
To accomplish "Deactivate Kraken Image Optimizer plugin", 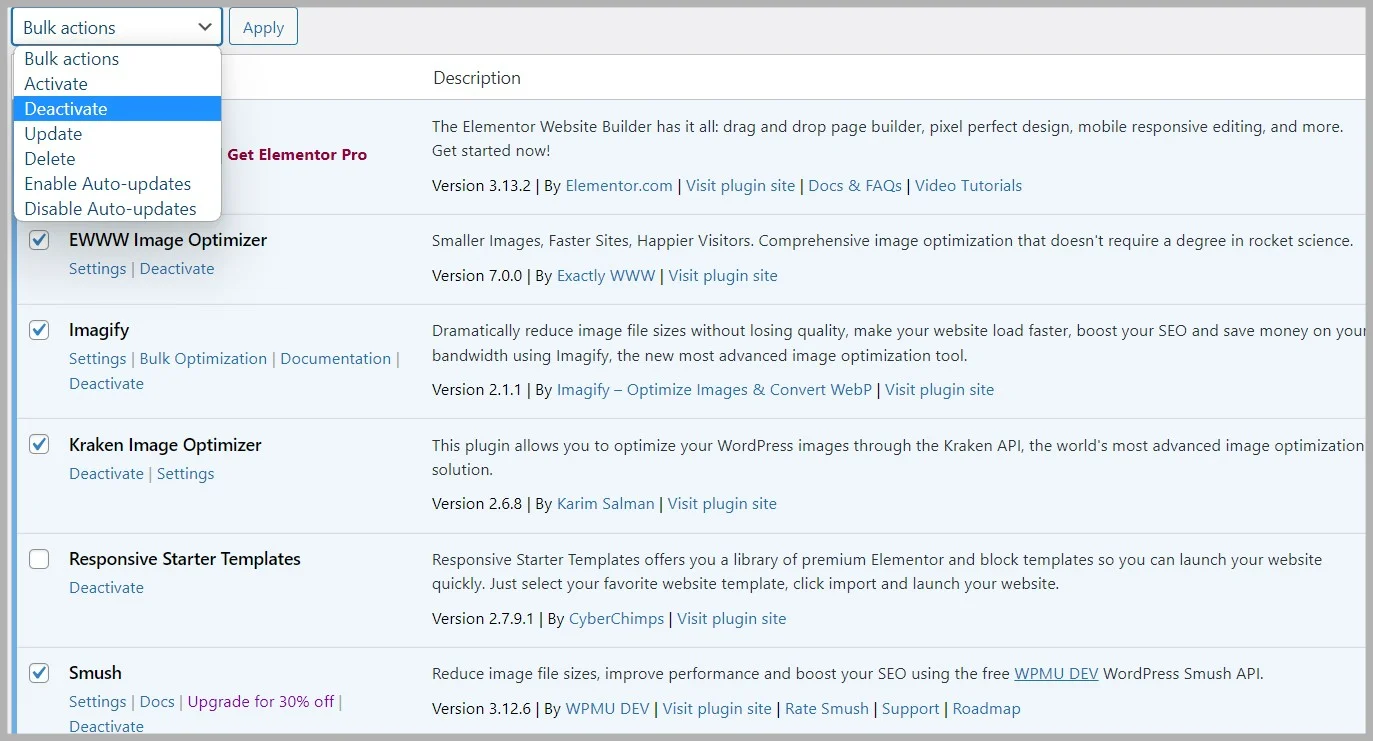I will pyautogui.click(x=106, y=474).
